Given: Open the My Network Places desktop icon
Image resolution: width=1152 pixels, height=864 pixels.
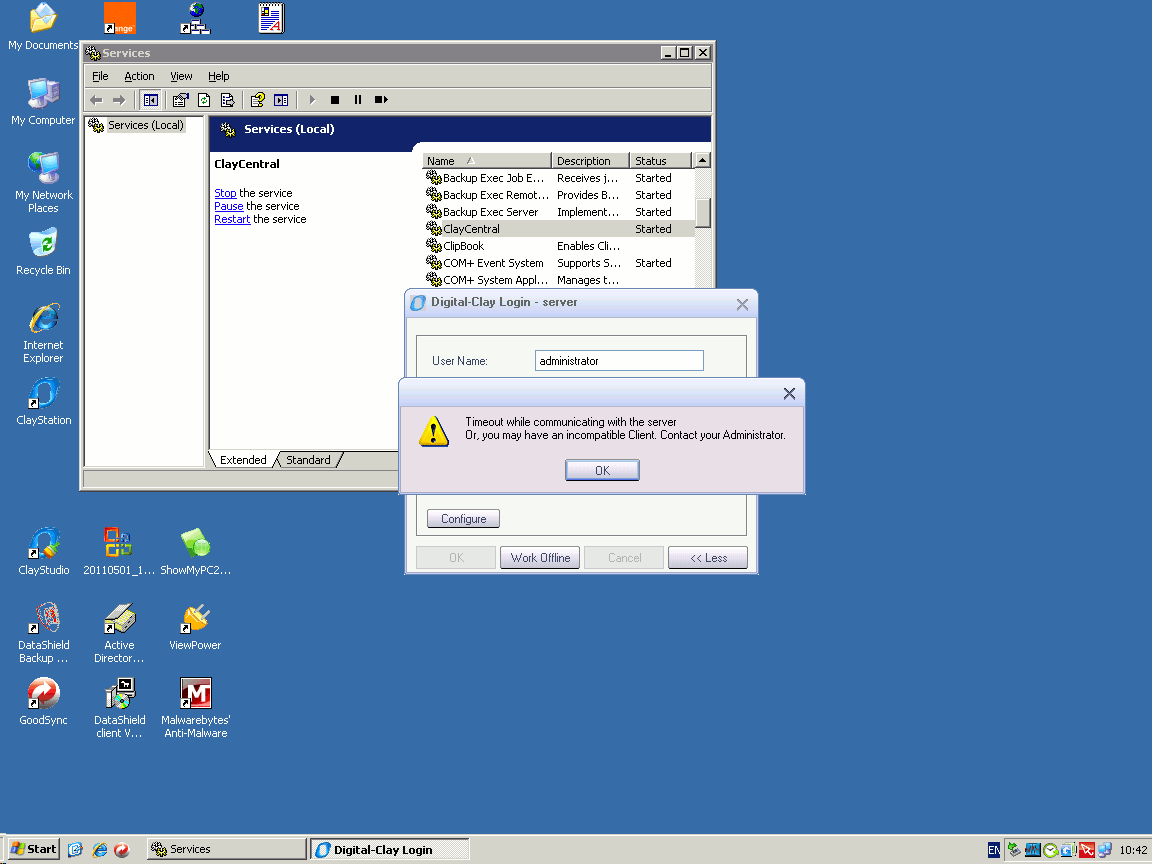Looking at the screenshot, I should coord(43,182).
